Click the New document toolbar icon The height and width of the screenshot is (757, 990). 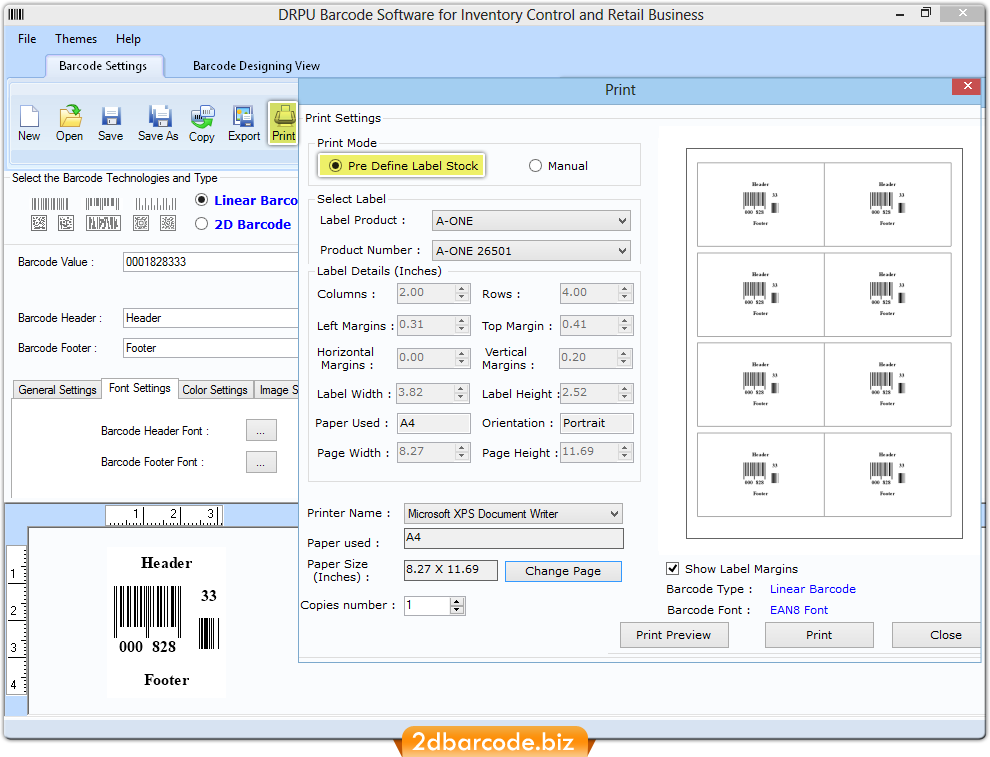[29, 124]
